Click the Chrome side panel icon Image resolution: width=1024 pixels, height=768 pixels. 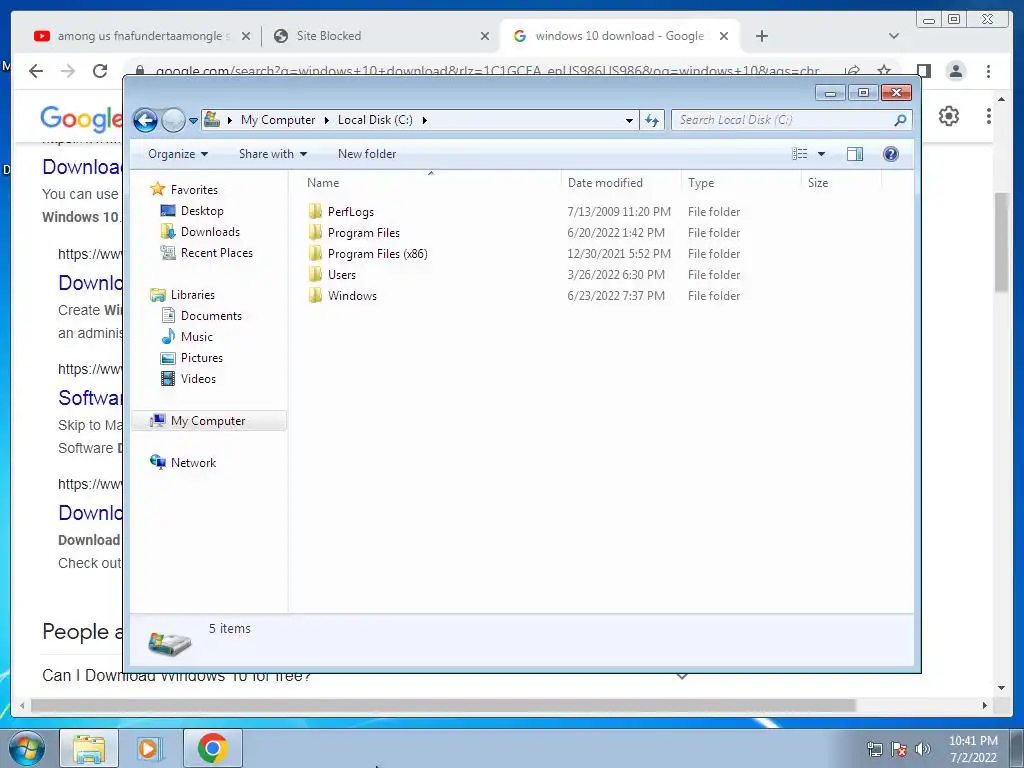(923, 71)
